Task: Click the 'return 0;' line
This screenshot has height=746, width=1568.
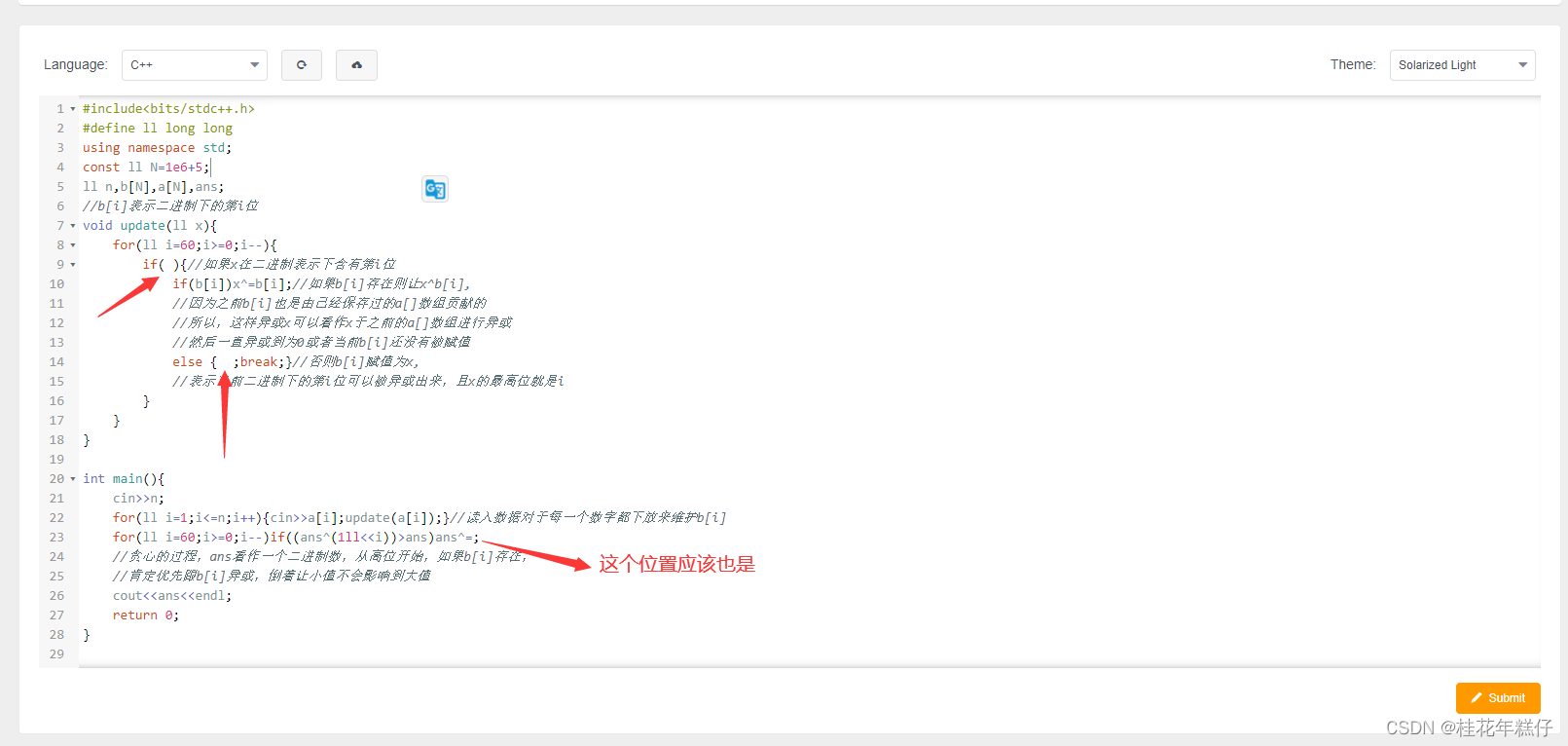Action: [146, 615]
